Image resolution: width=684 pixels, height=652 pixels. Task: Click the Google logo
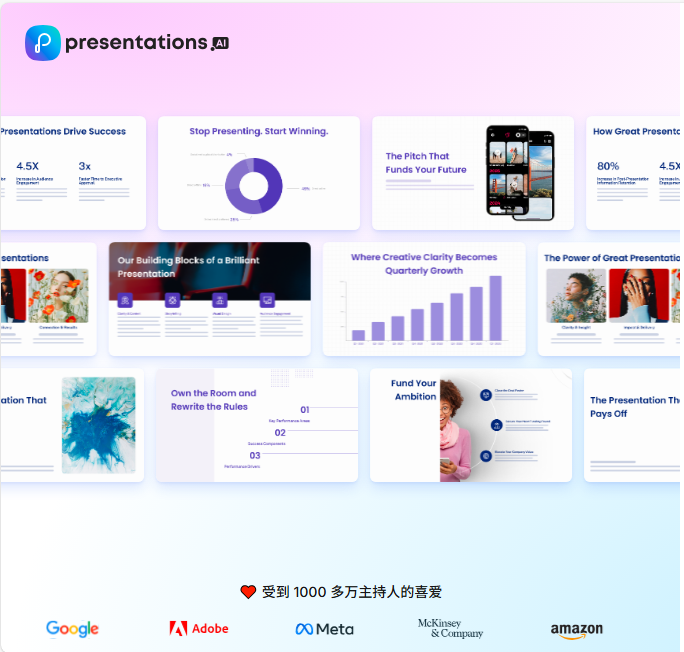point(72,629)
